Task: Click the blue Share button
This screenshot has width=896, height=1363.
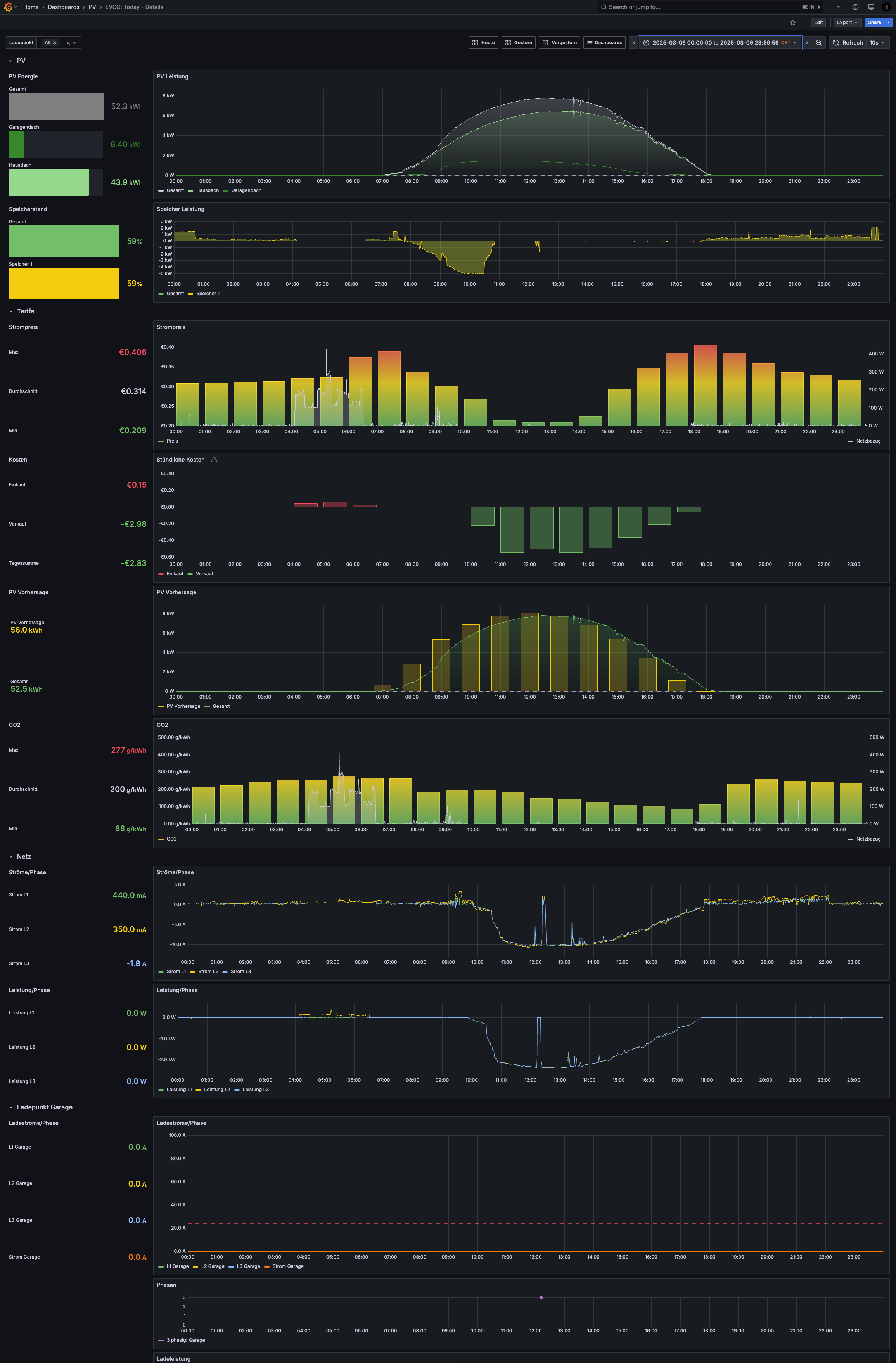Action: (874, 22)
